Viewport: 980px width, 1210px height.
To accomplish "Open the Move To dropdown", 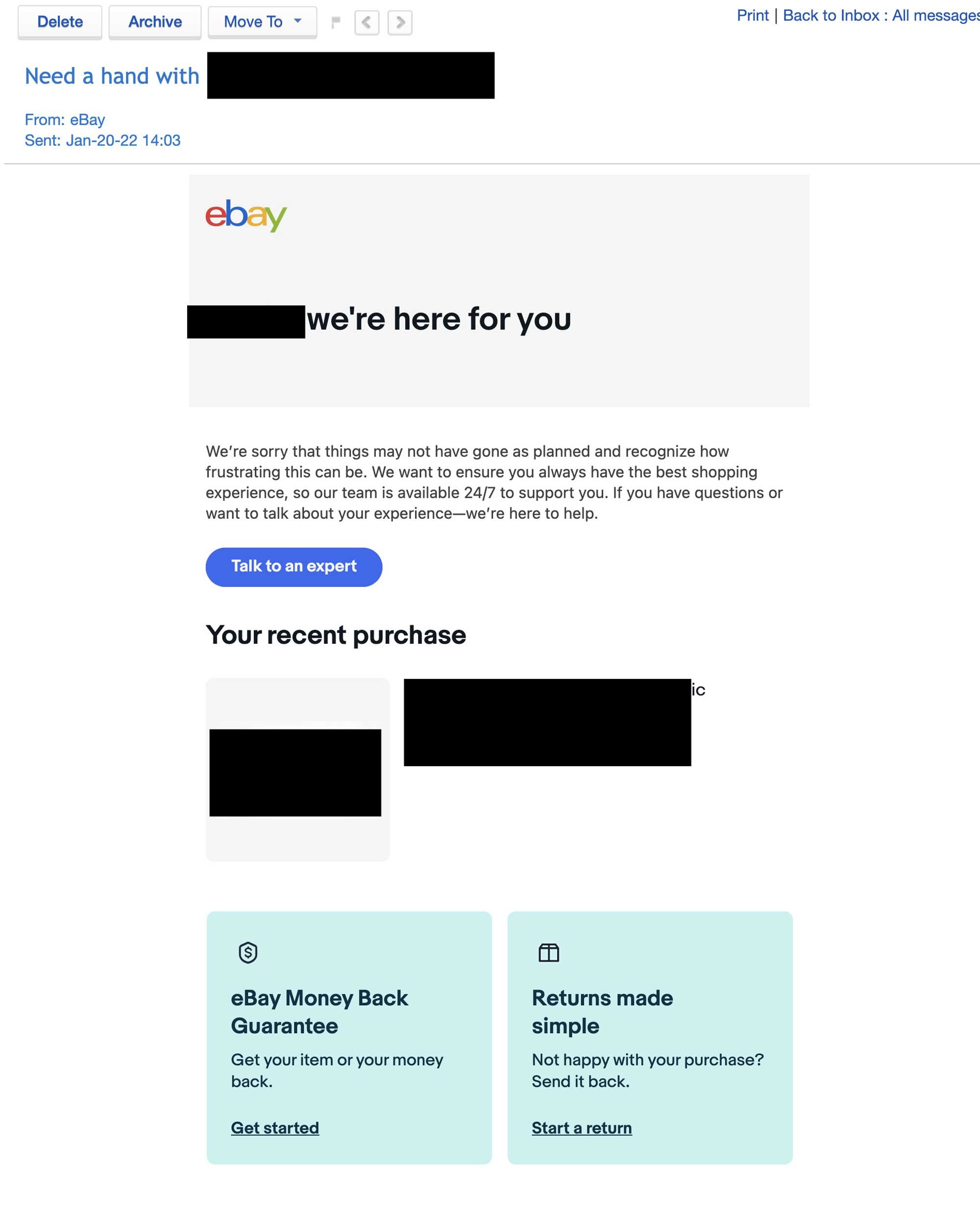I will (262, 22).
